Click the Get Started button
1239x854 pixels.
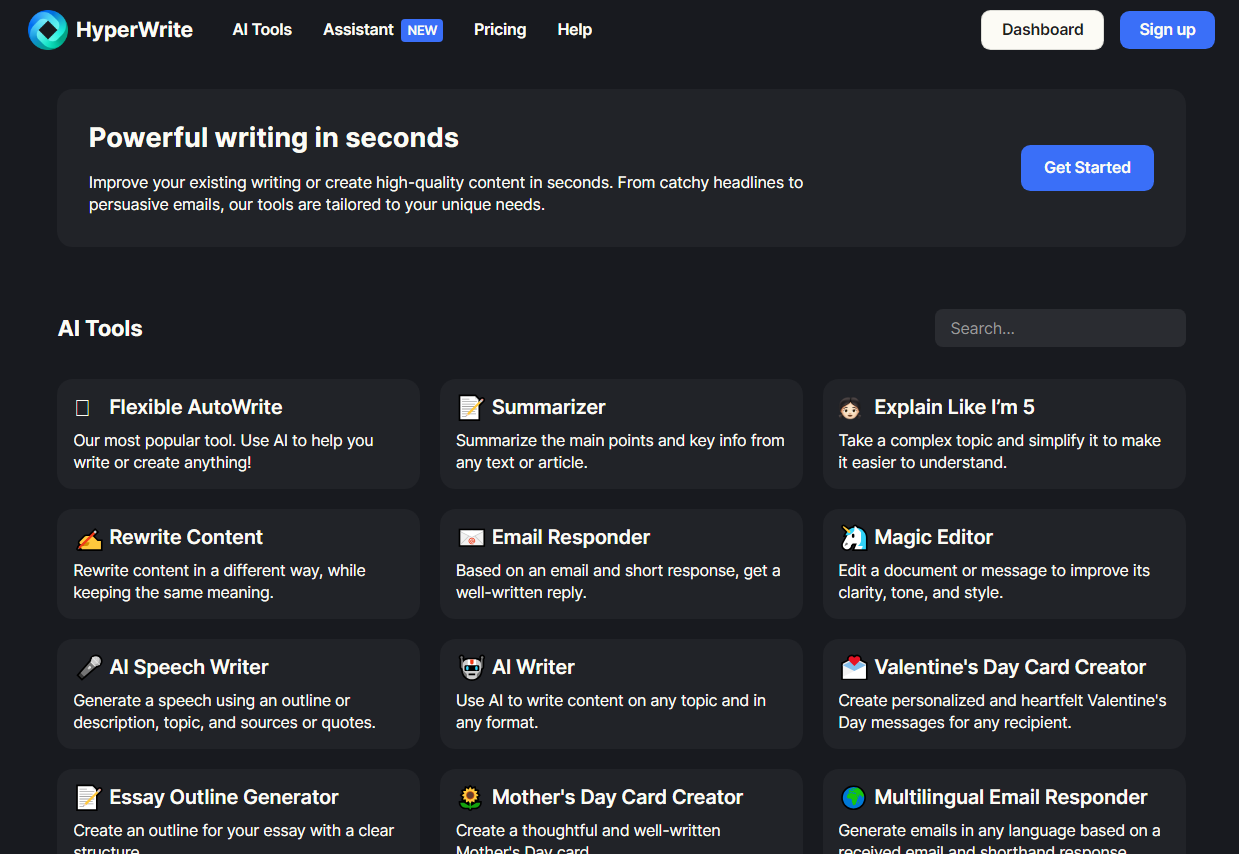tap(1087, 168)
